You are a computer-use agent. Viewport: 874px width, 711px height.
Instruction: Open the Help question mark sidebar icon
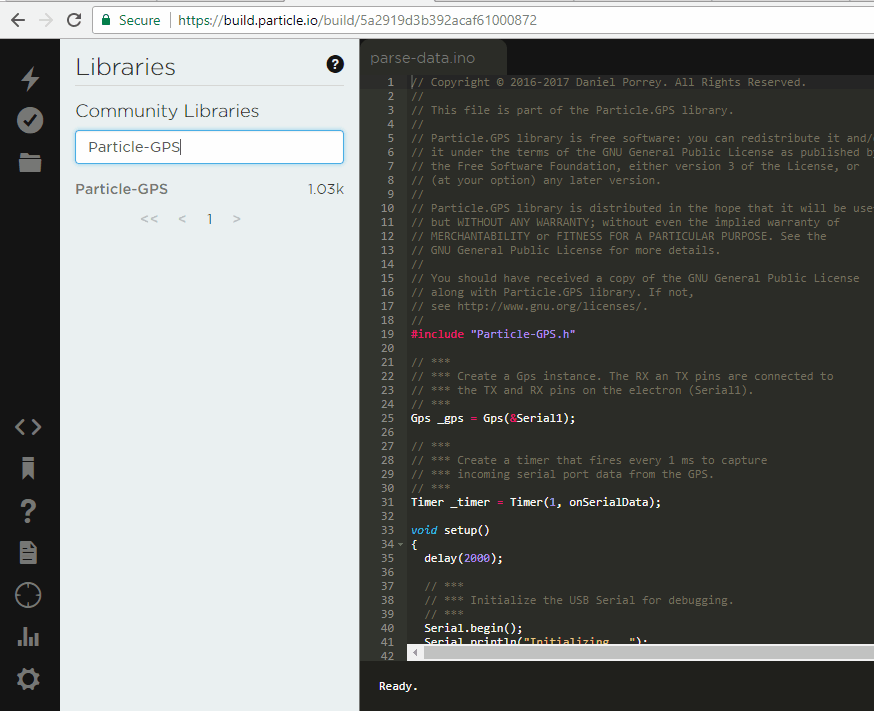click(28, 511)
